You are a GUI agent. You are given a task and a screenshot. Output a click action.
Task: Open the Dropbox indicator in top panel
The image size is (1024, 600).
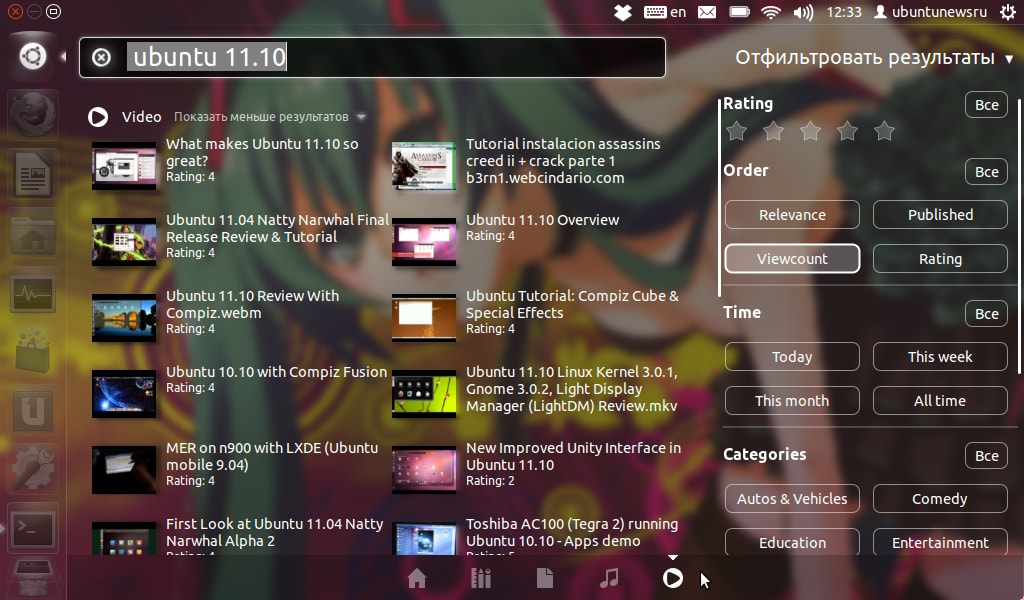(x=623, y=12)
